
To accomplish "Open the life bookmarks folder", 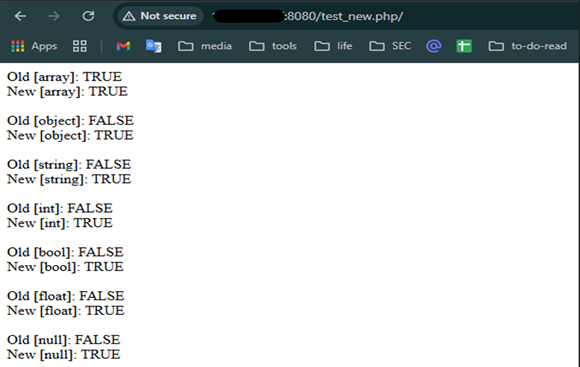I will (333, 46).
